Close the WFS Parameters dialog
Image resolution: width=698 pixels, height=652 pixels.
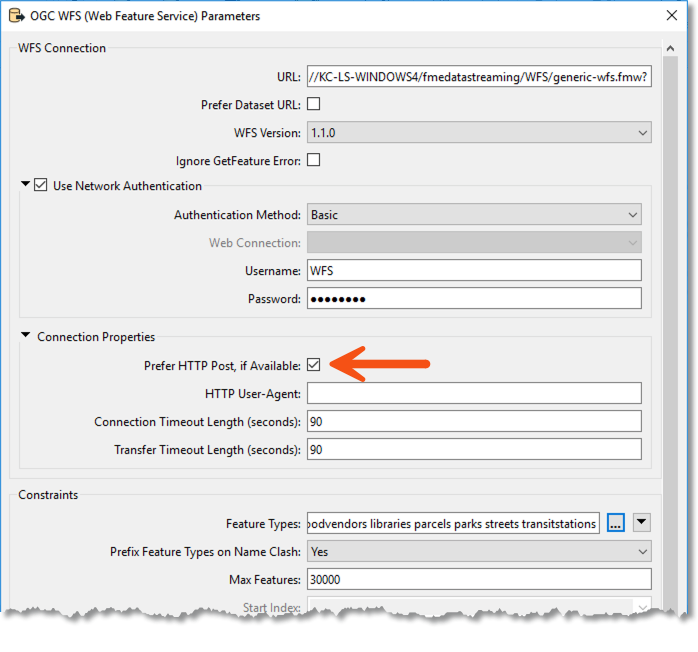click(670, 16)
